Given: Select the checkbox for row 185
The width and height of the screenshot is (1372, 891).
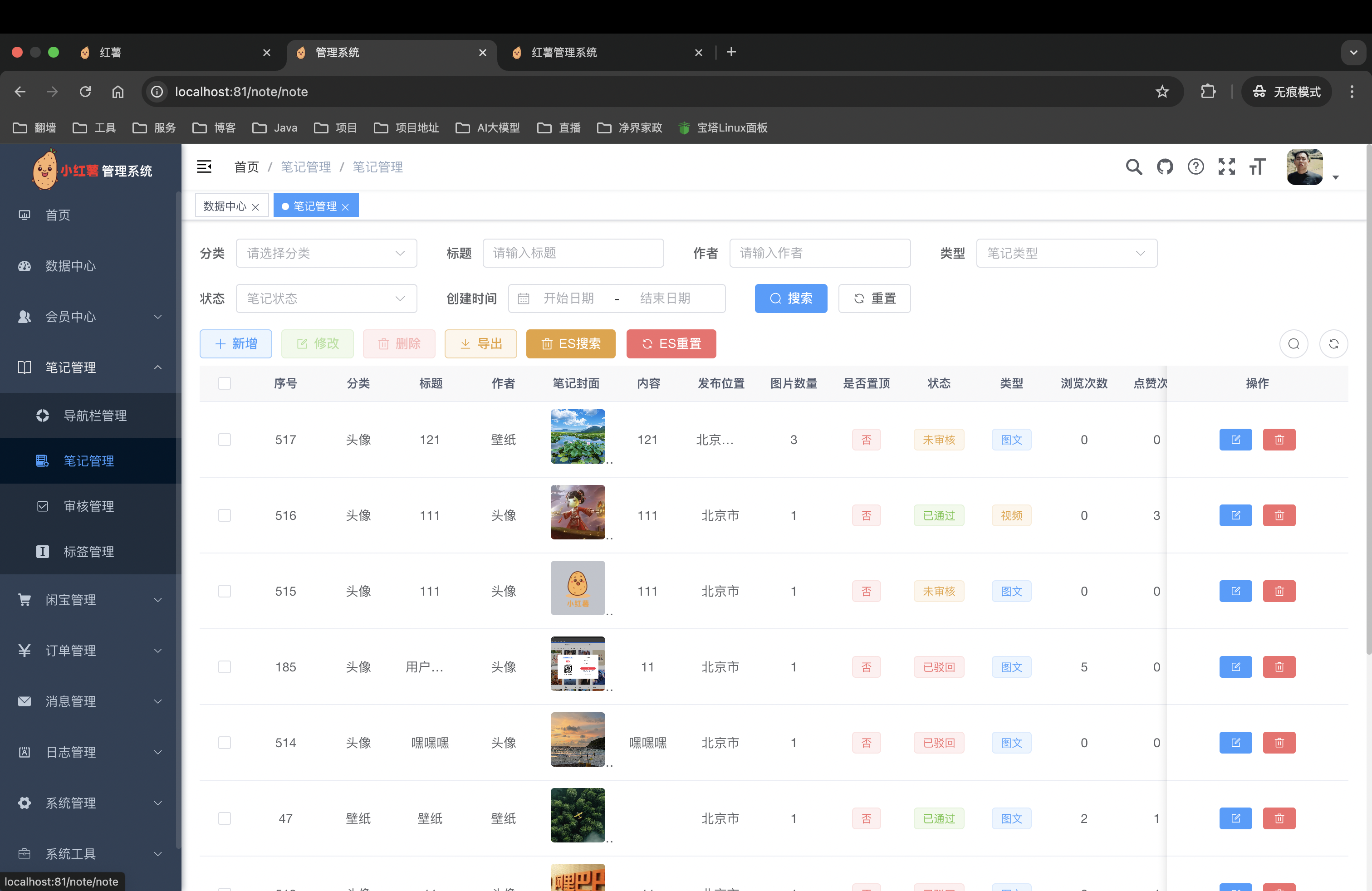Looking at the screenshot, I should pos(224,667).
